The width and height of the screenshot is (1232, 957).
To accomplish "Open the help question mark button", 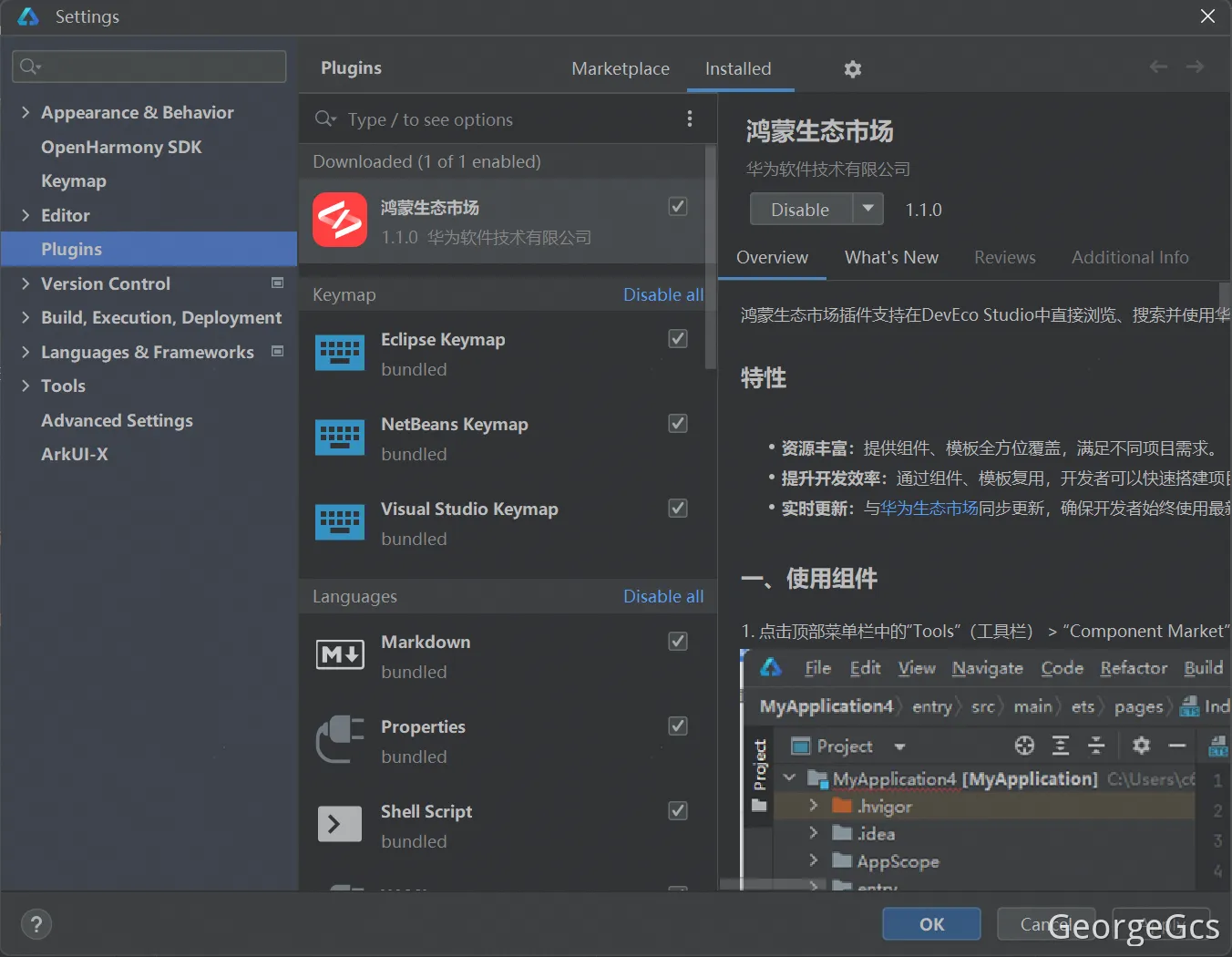I will [x=36, y=925].
